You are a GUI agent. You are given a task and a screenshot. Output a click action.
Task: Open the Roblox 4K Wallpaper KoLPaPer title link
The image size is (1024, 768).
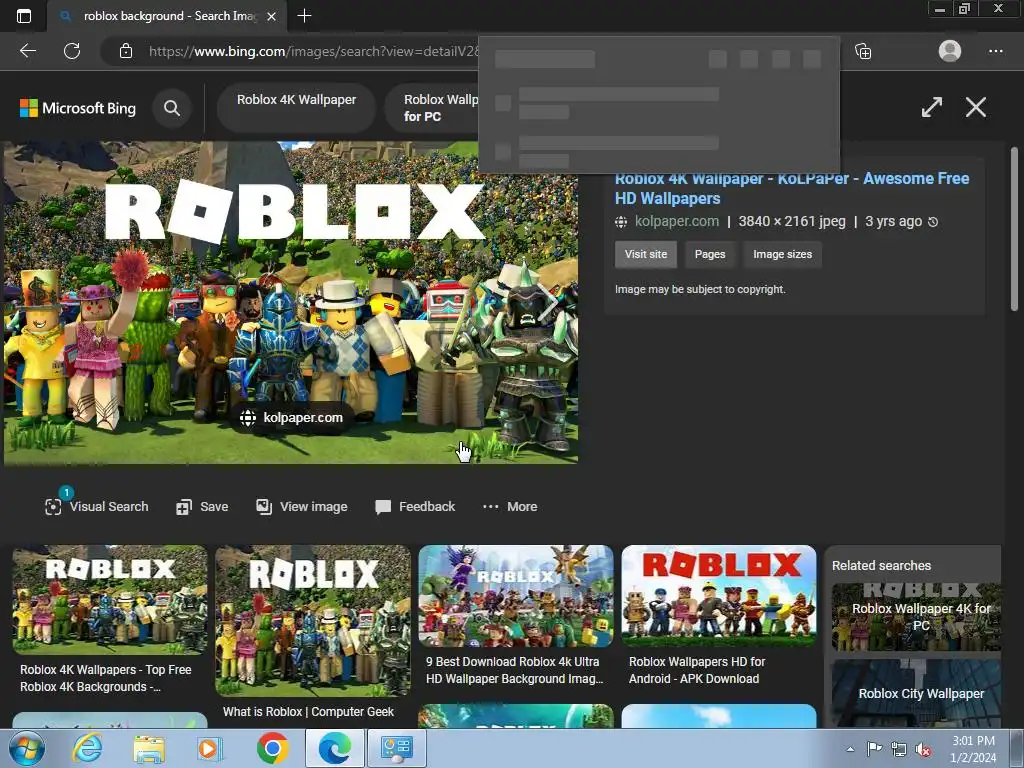[x=792, y=188]
